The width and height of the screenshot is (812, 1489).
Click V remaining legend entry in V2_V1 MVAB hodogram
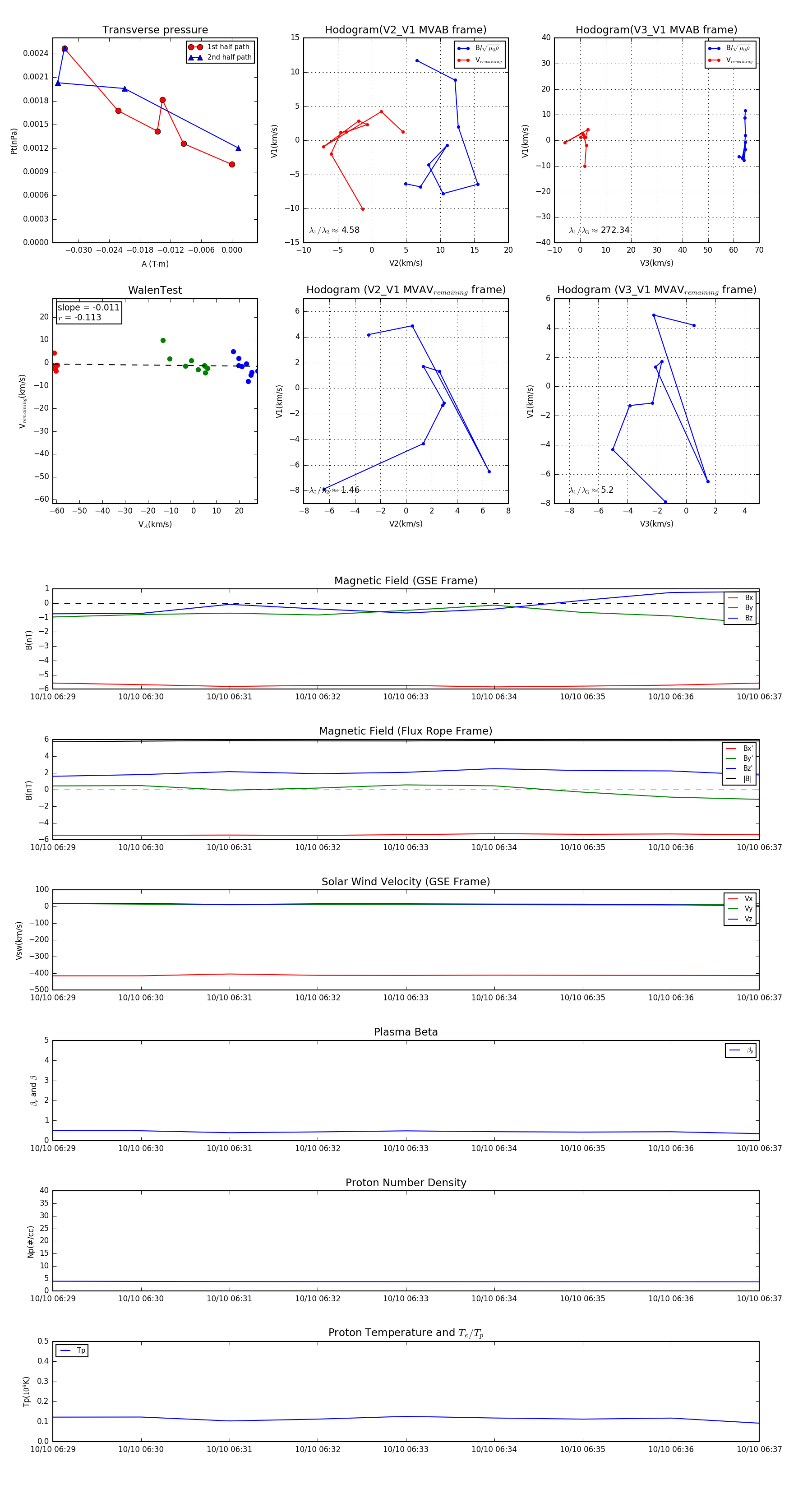click(x=488, y=60)
